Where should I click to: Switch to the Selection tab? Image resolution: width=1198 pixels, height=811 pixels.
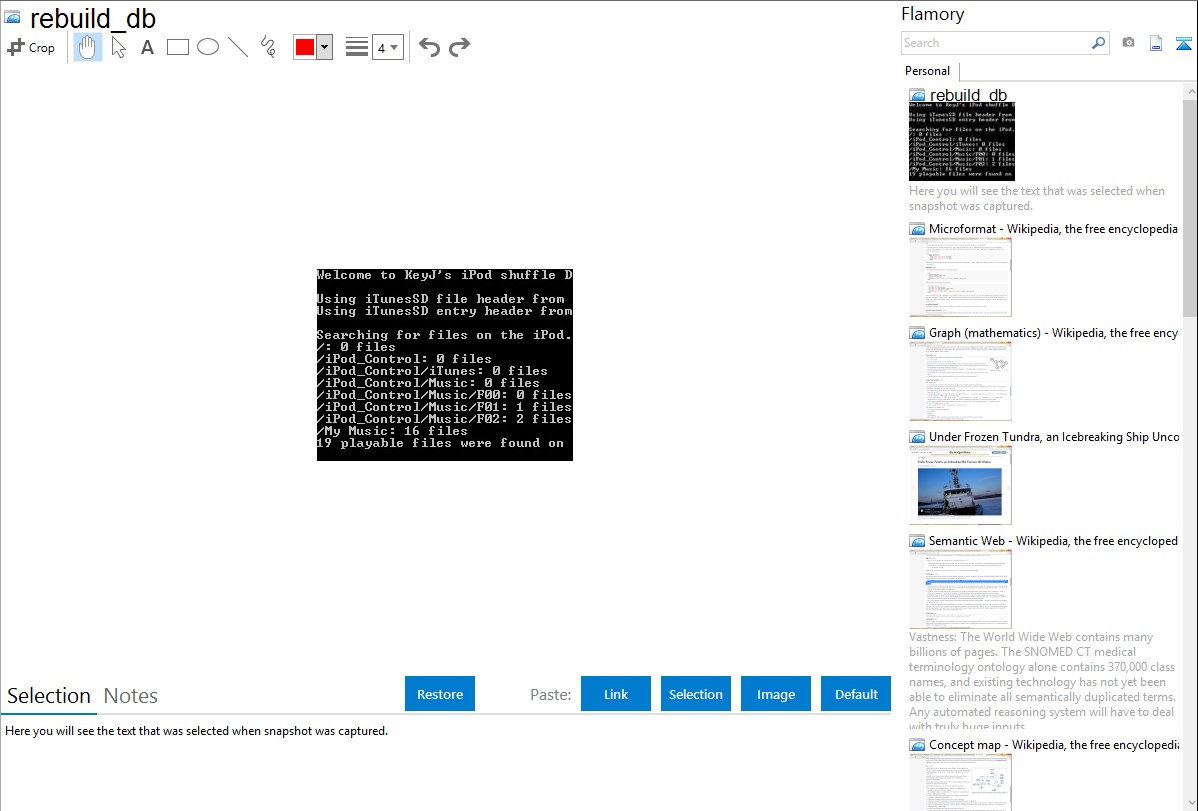(49, 696)
